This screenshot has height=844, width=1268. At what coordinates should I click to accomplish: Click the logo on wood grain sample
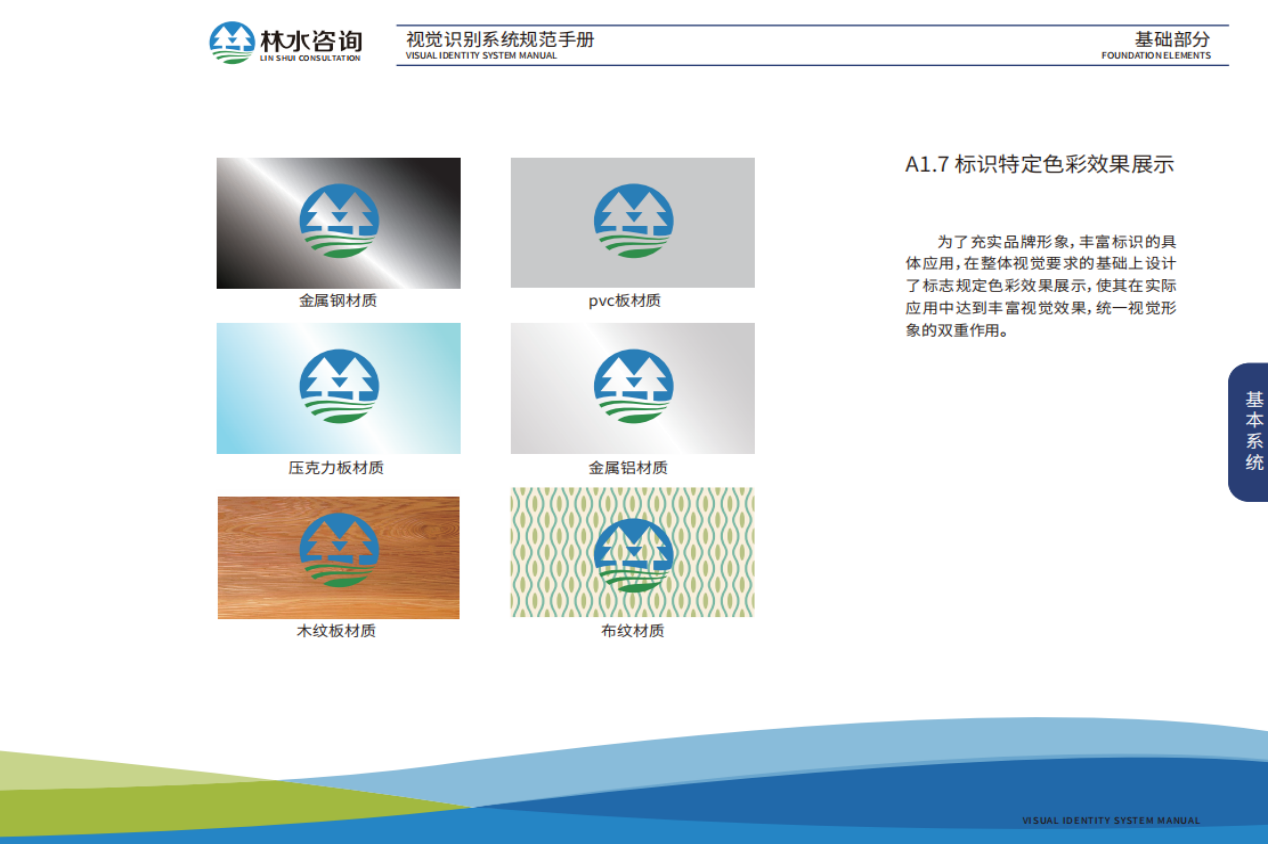(x=339, y=551)
